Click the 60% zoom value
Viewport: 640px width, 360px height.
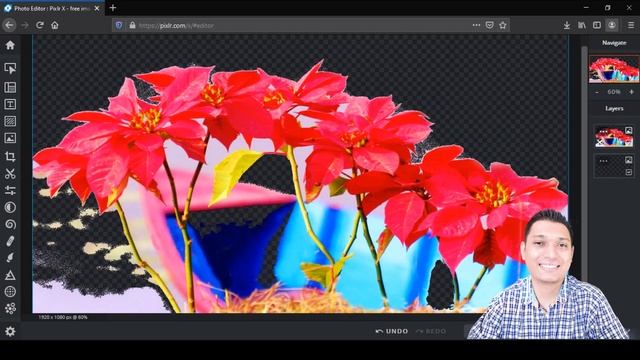click(614, 92)
